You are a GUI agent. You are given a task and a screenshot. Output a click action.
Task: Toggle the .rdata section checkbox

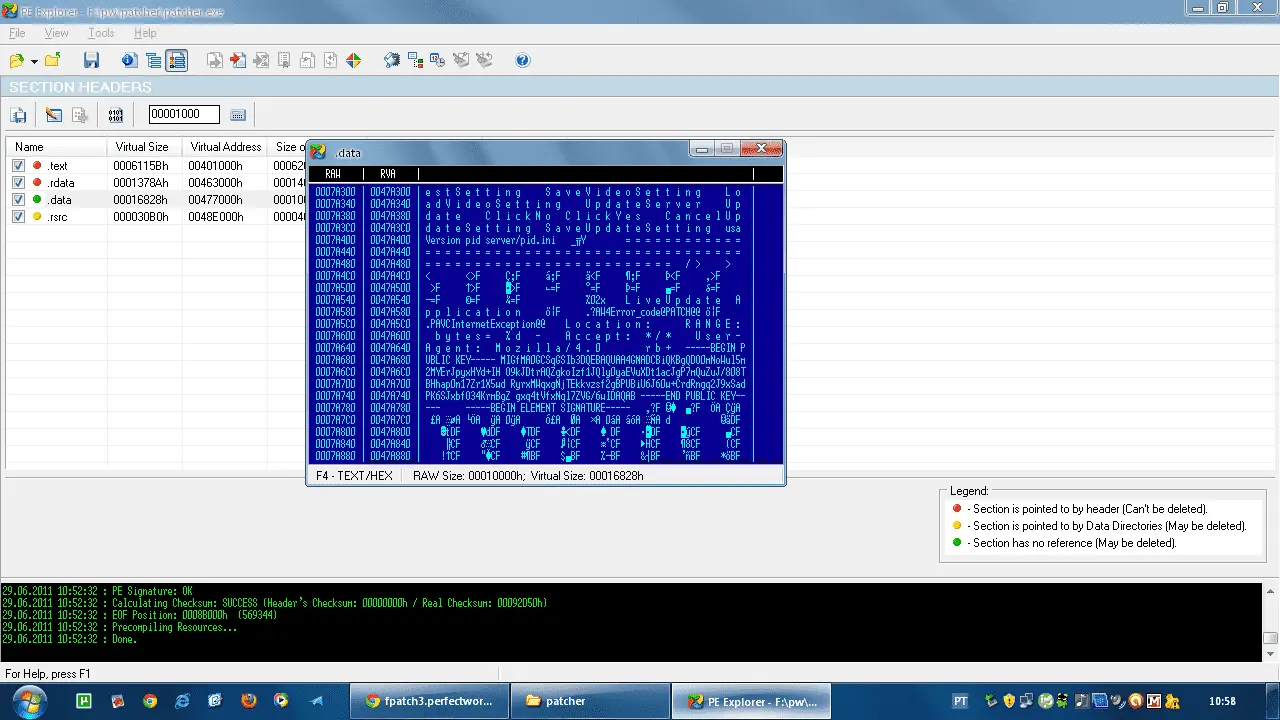click(18, 183)
